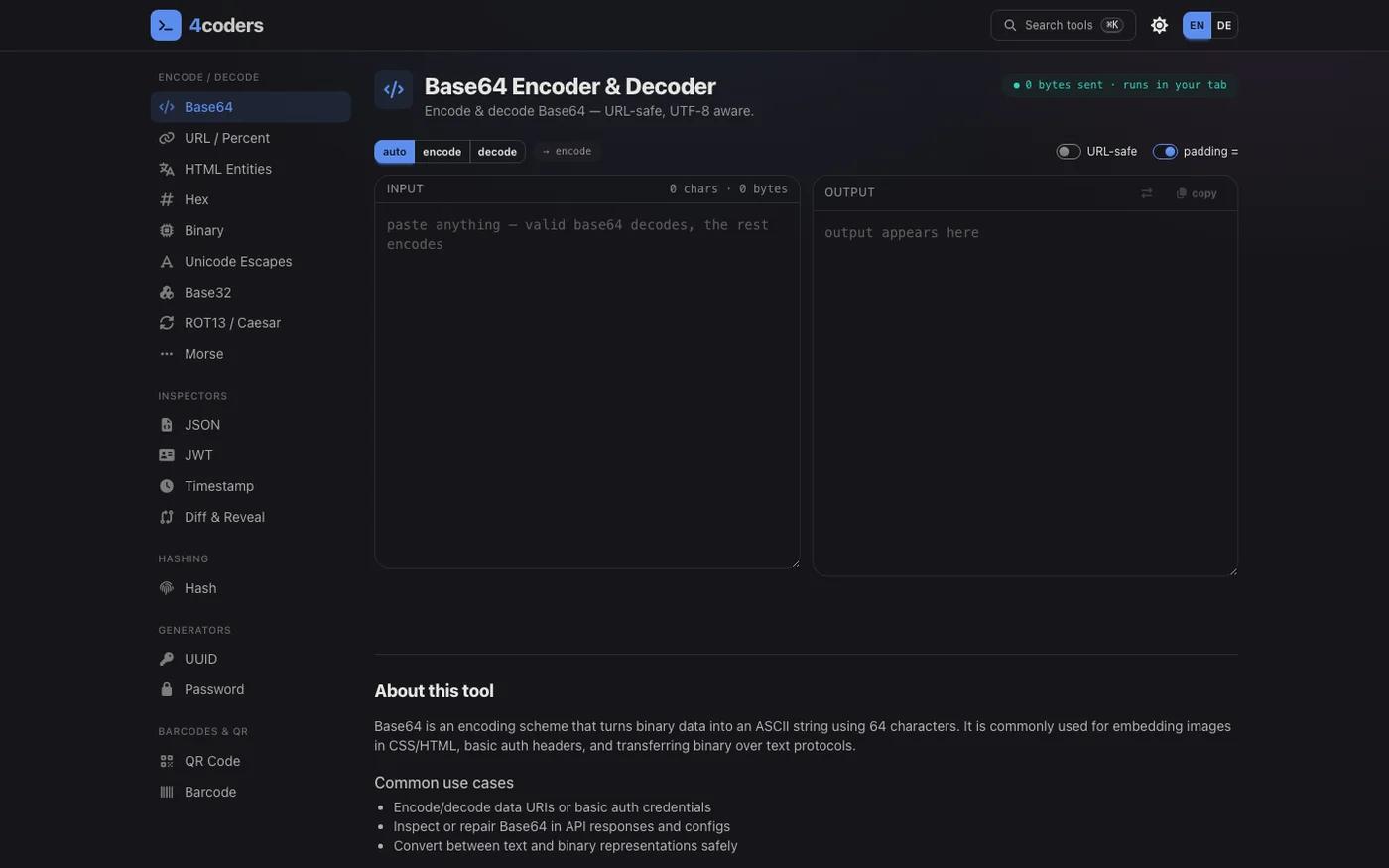
Task: Disable the padding = switch
Action: point(1165,151)
